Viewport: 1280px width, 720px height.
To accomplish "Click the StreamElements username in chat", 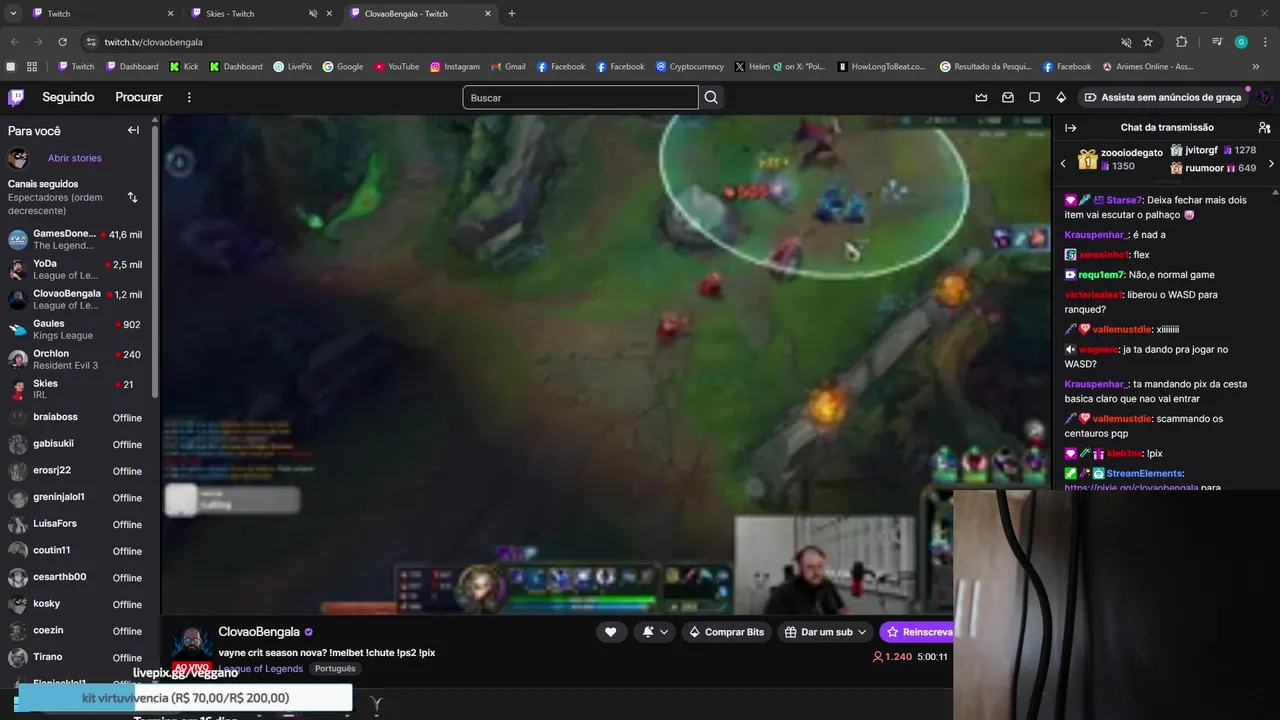I will coord(1145,473).
